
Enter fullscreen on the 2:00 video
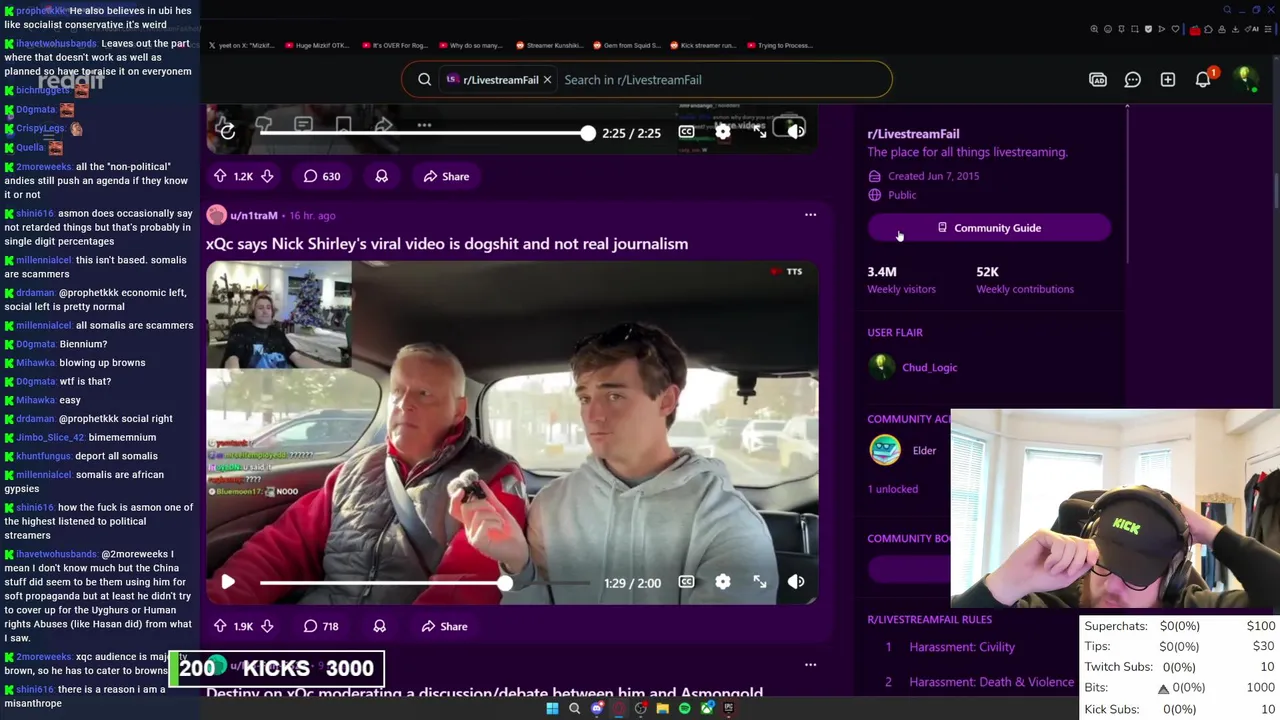click(x=760, y=582)
